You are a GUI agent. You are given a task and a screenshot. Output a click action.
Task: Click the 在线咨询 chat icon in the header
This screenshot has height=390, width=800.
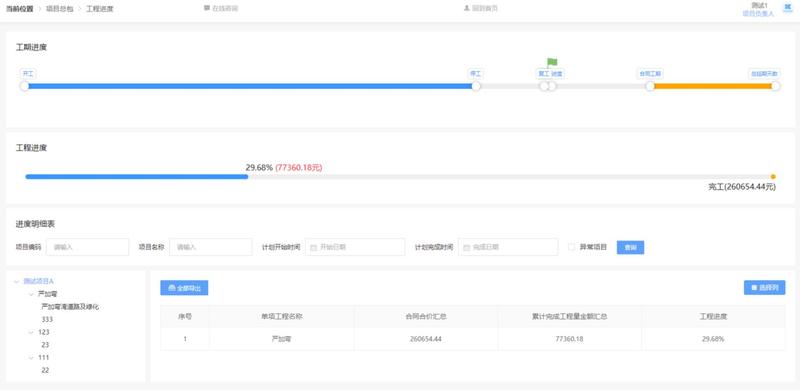pos(206,8)
